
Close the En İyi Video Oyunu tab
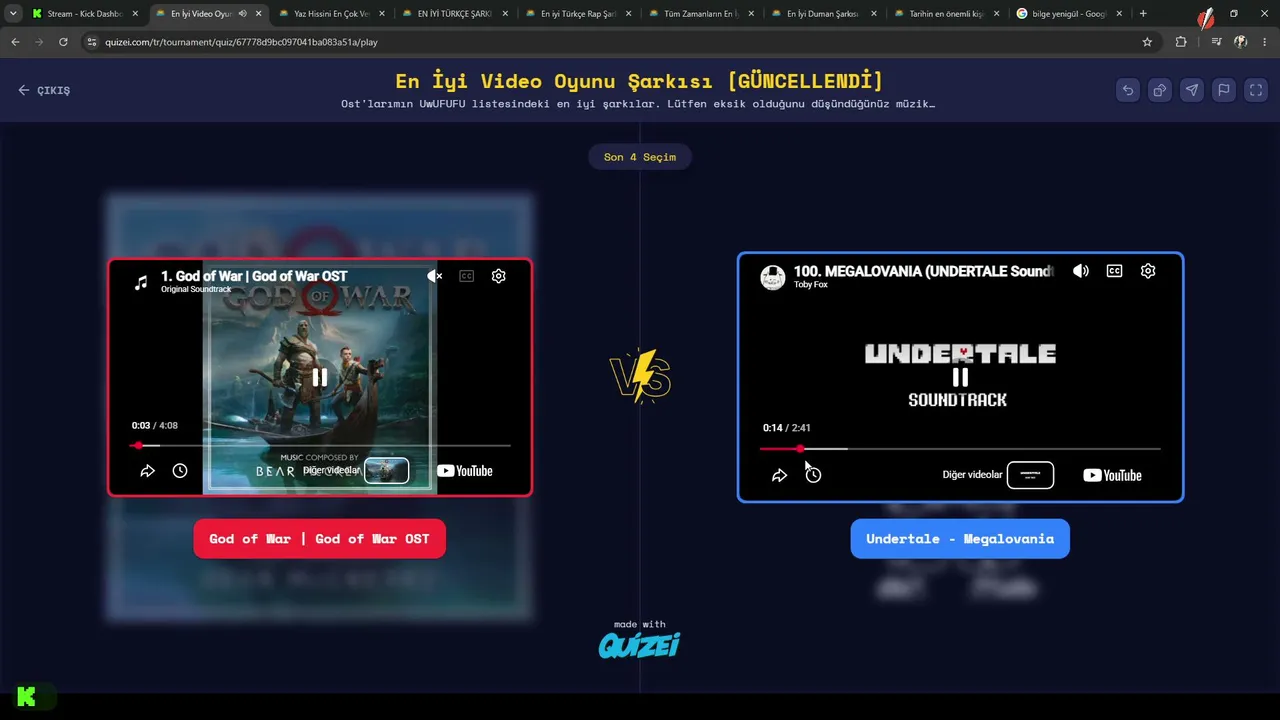pyautogui.click(x=259, y=14)
